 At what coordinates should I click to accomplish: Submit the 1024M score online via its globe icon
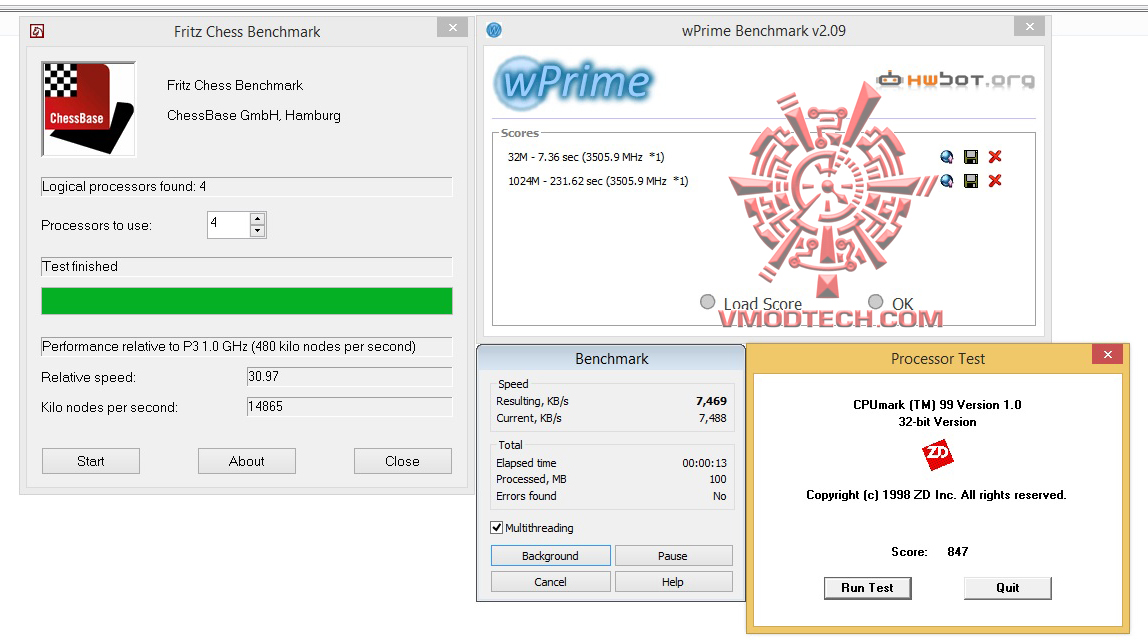[x=947, y=181]
